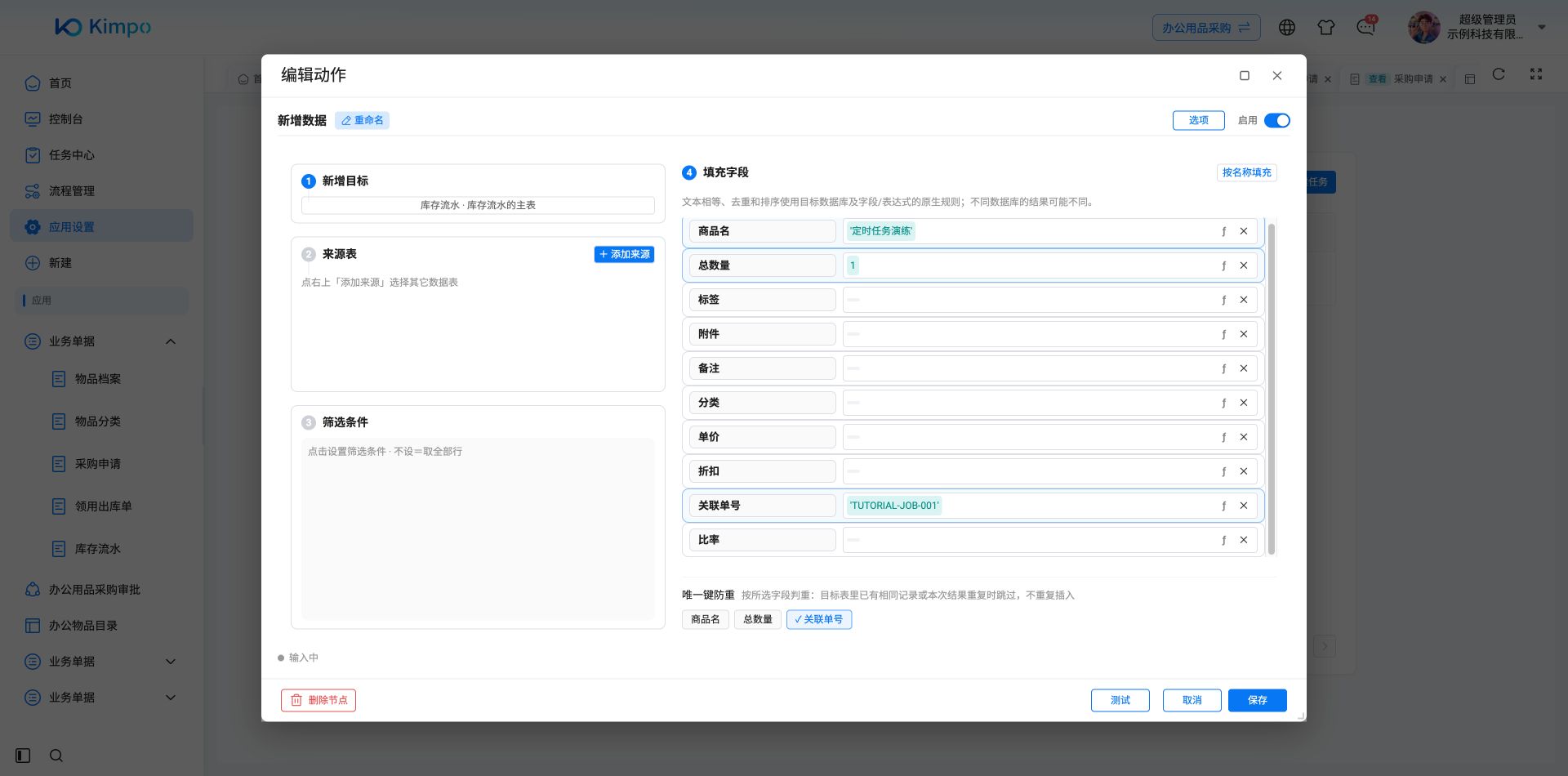Click the field list vertical scrollbar
Image resolution: width=1568 pixels, height=776 pixels.
[x=1272, y=389]
